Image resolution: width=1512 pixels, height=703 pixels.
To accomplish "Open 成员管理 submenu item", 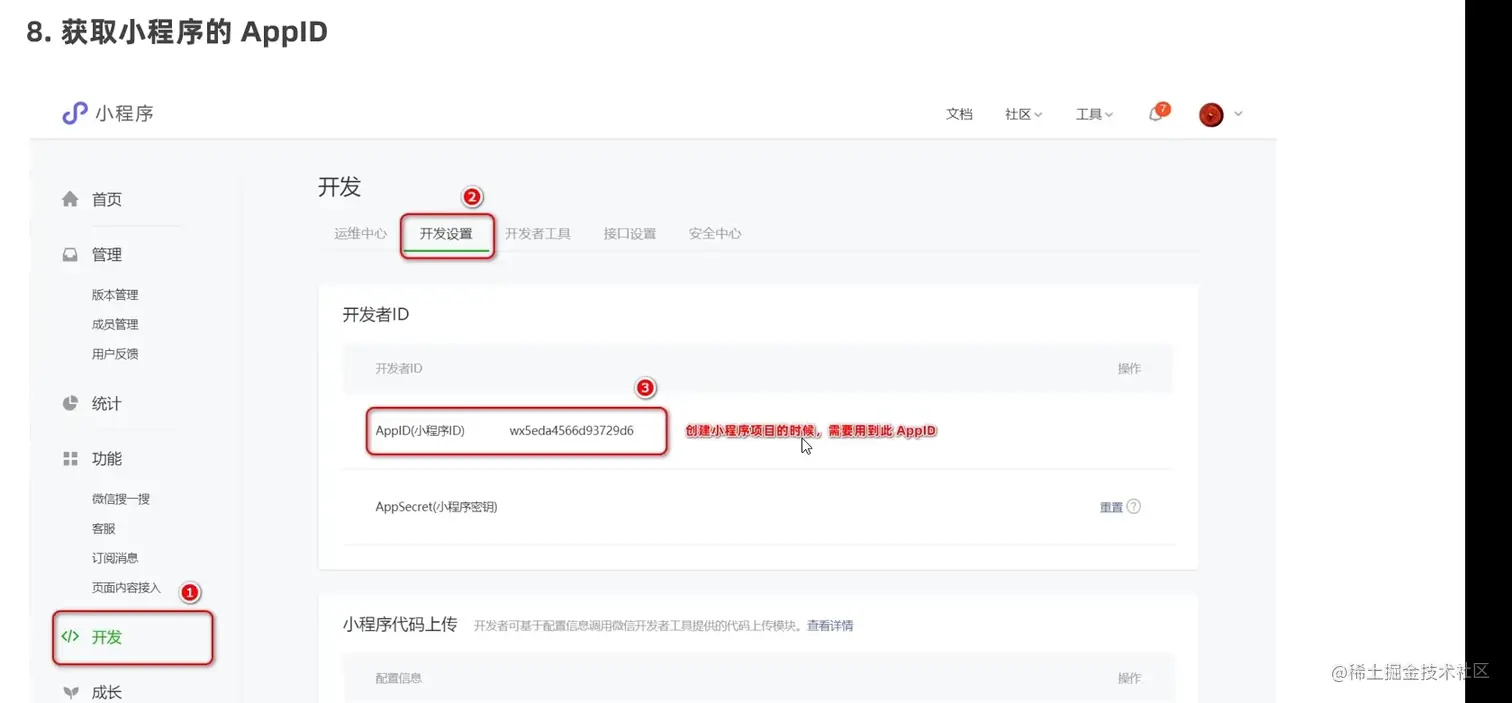I will click(115, 324).
